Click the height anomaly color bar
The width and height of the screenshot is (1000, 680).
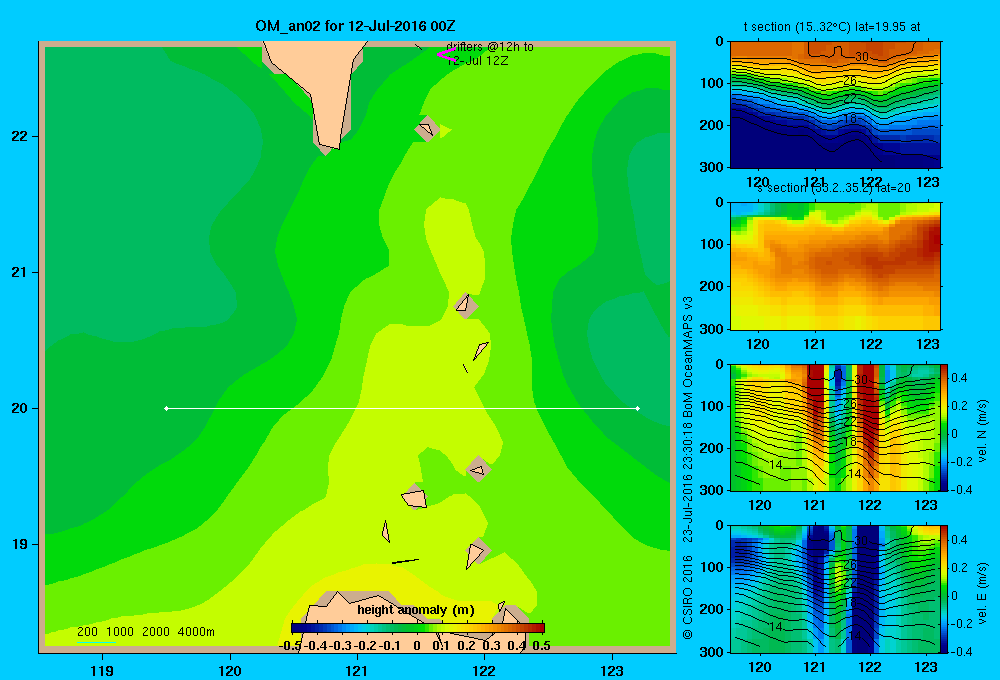(x=418, y=628)
